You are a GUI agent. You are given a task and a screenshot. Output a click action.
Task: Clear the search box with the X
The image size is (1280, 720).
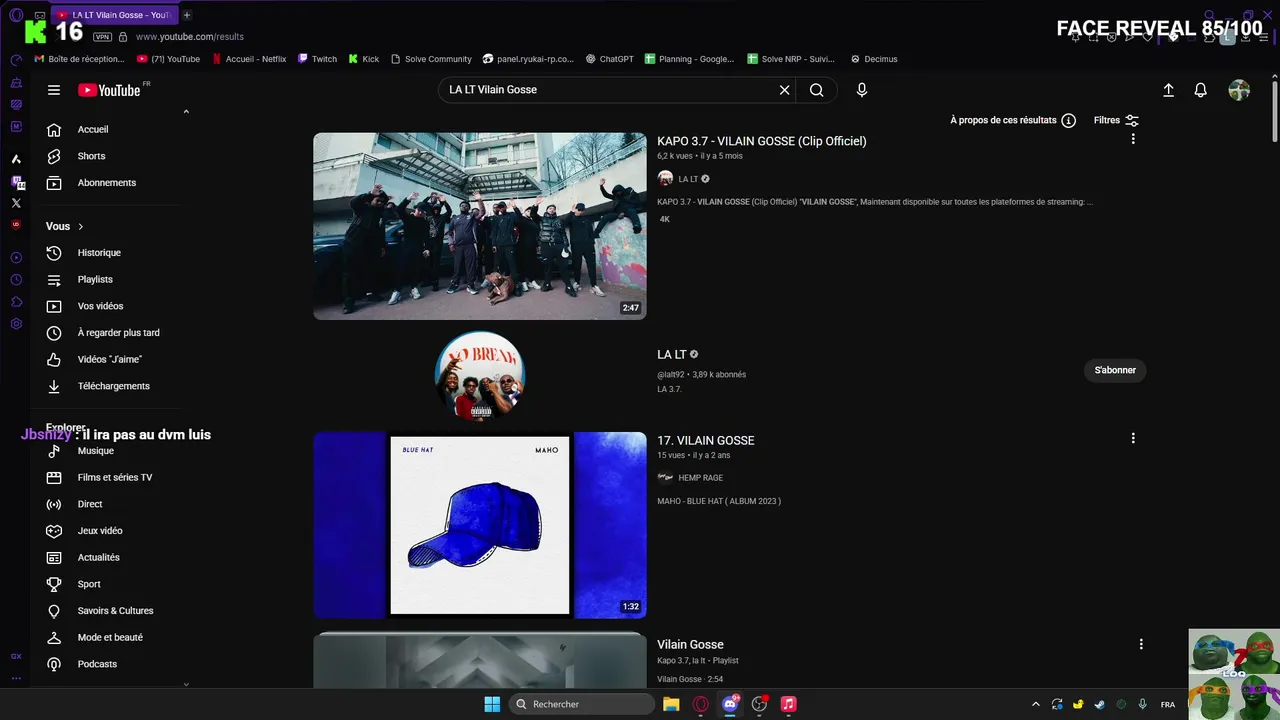coord(785,90)
